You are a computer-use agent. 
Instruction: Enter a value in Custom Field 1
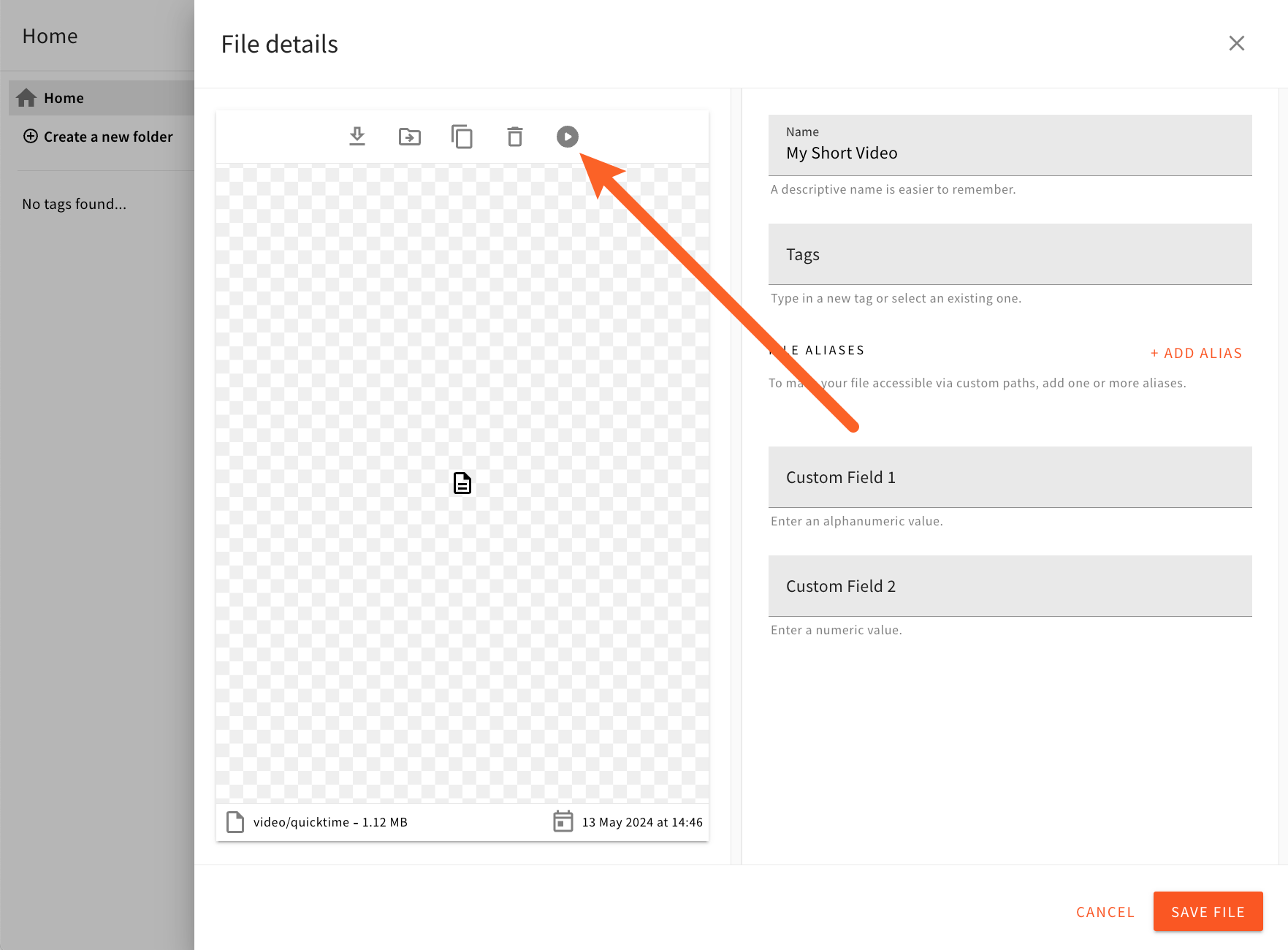click(x=1010, y=477)
